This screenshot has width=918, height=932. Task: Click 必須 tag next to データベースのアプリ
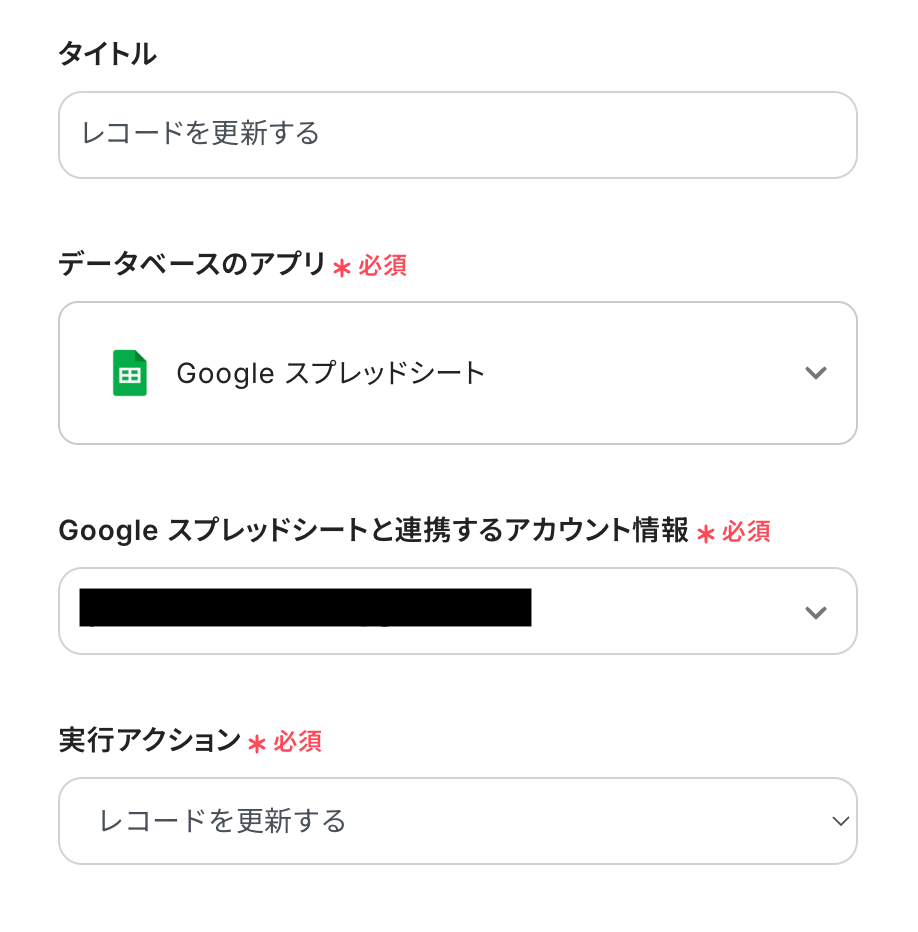click(x=383, y=265)
